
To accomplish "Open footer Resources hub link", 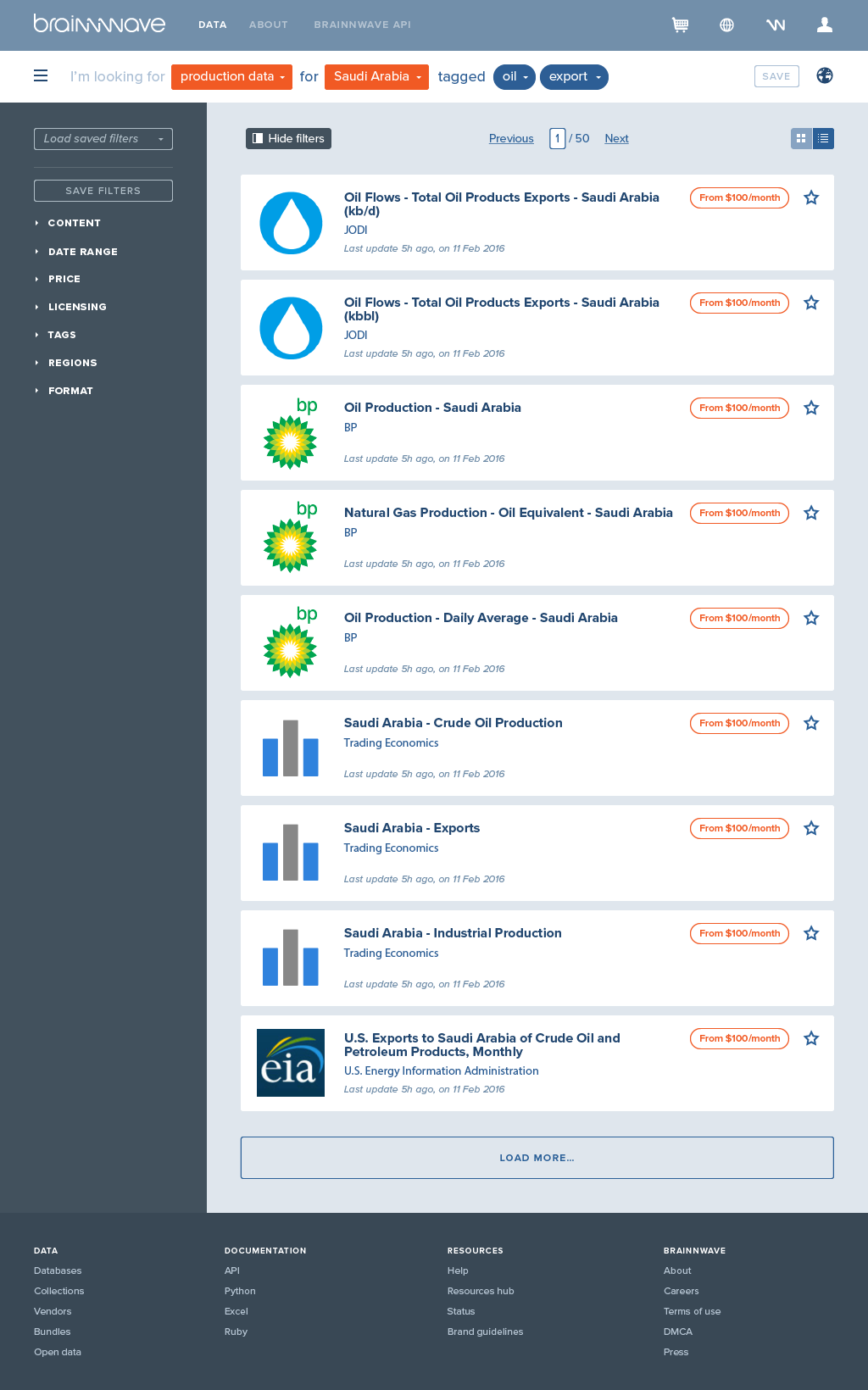I will (481, 1291).
